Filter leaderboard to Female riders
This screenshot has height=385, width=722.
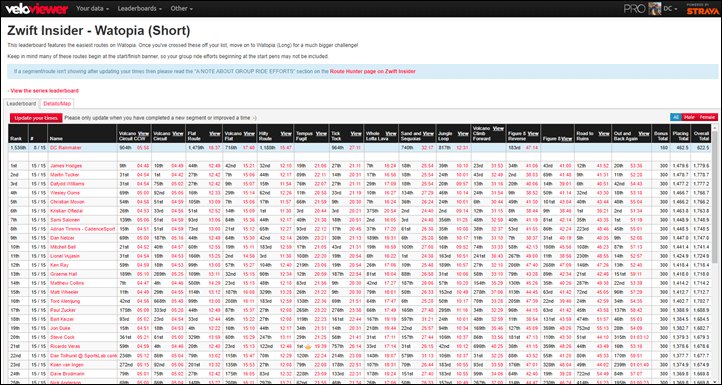pos(707,117)
